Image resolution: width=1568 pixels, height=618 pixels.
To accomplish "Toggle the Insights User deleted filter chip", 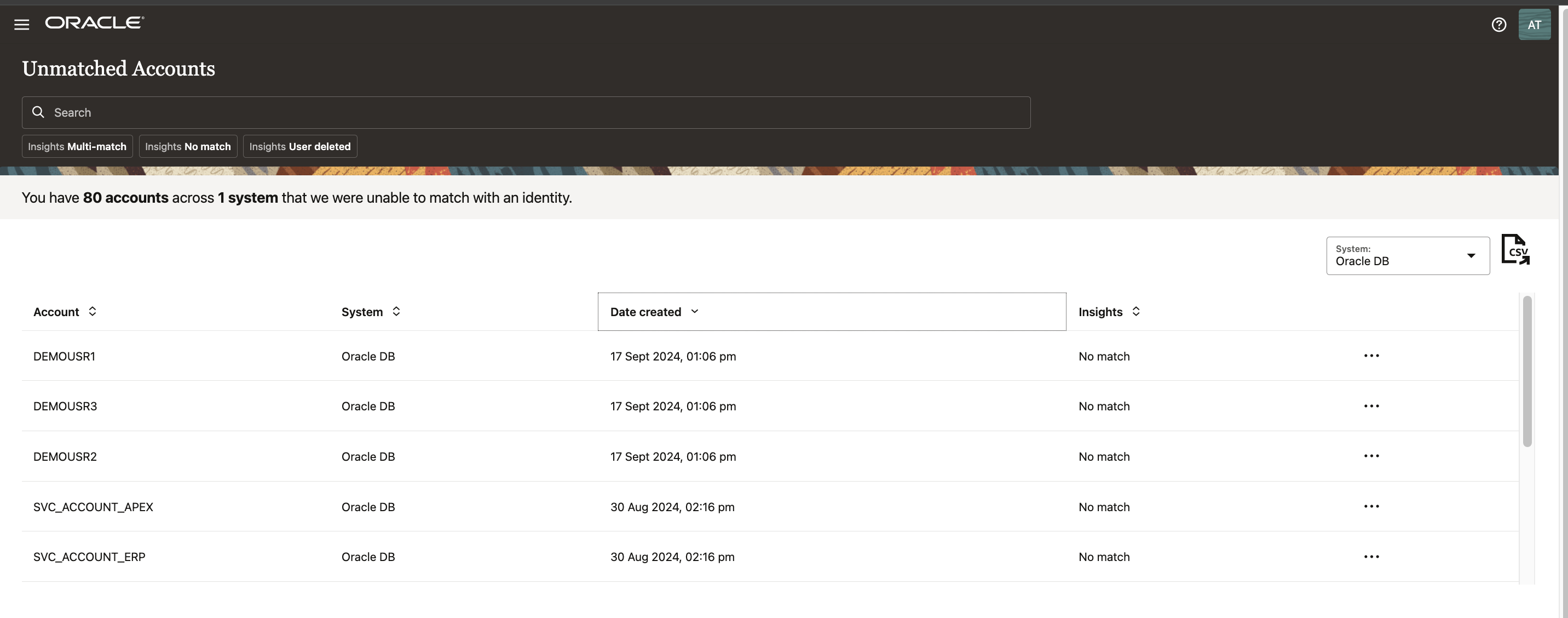I will click(x=299, y=146).
